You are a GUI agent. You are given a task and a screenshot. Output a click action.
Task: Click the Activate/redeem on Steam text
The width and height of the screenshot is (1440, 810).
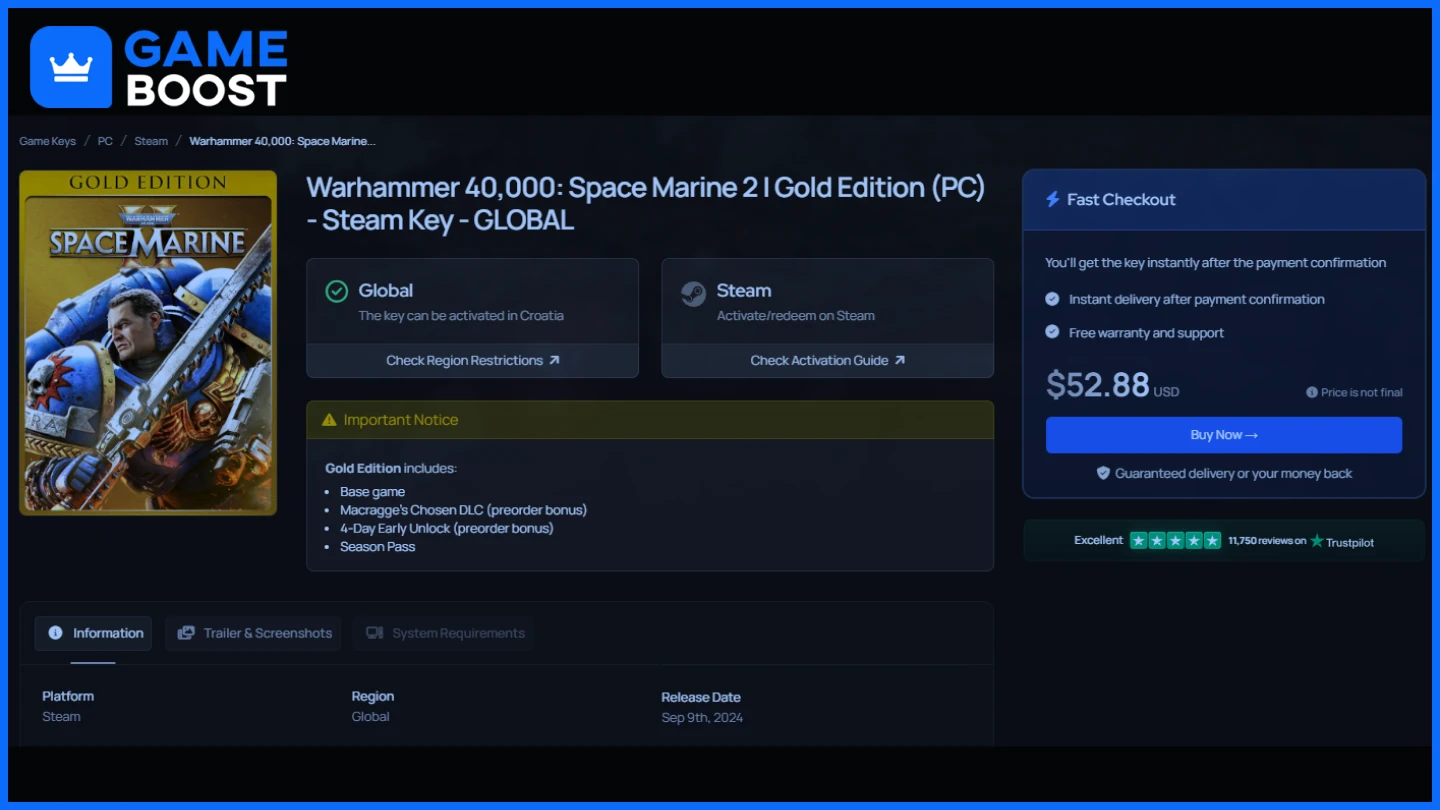click(796, 315)
